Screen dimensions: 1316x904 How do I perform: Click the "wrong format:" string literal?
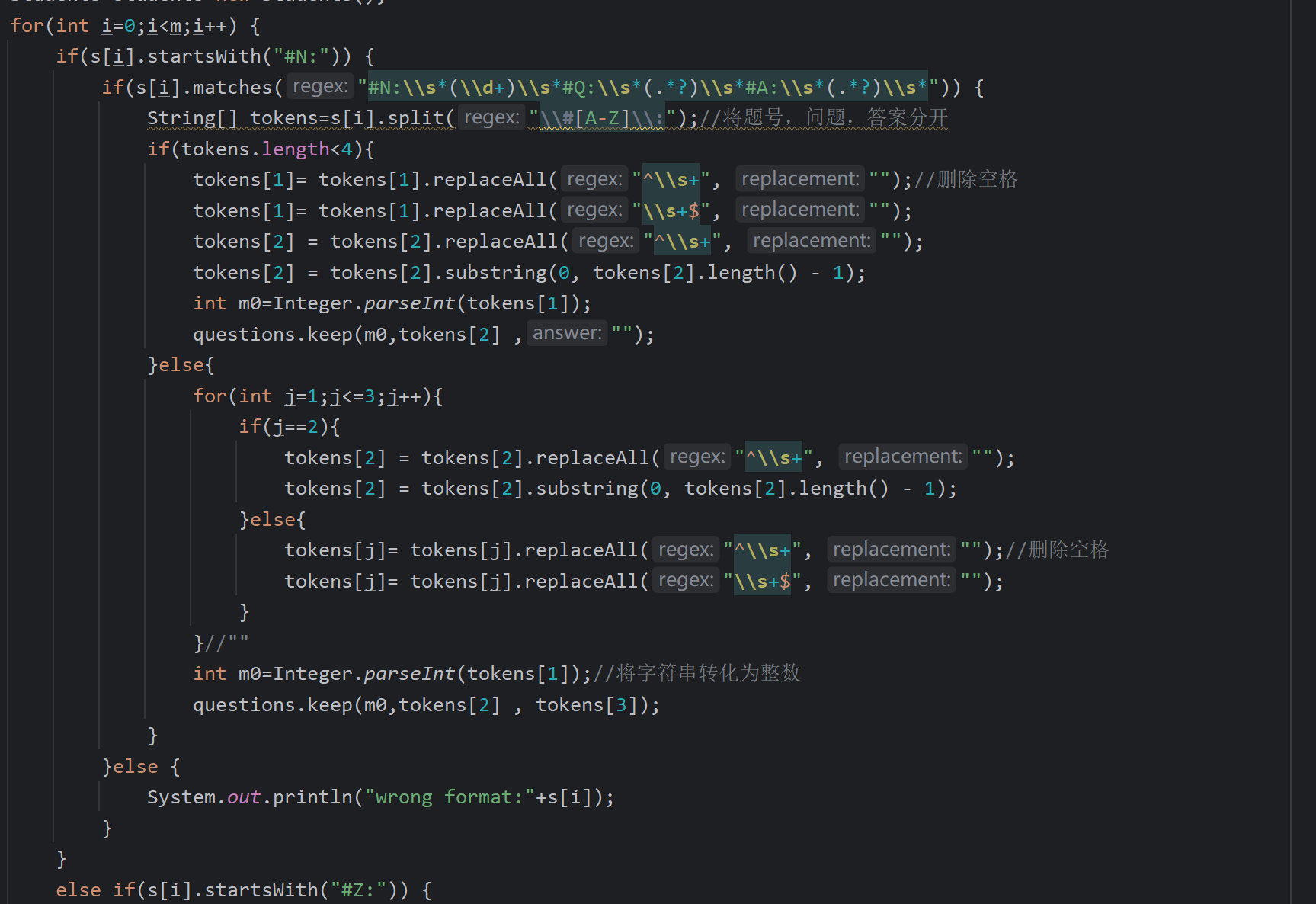pos(450,797)
